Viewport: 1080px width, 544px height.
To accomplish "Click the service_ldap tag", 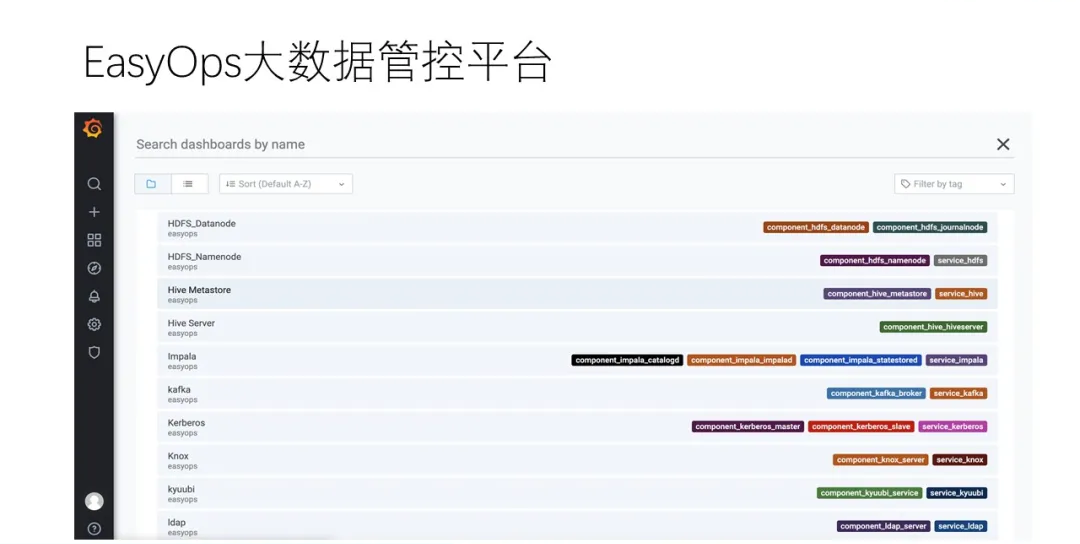I will pyautogui.click(x=960, y=526).
